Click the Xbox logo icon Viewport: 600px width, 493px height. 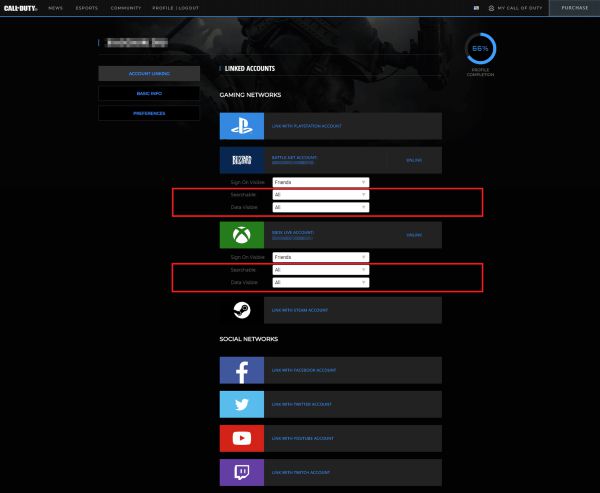(242, 235)
